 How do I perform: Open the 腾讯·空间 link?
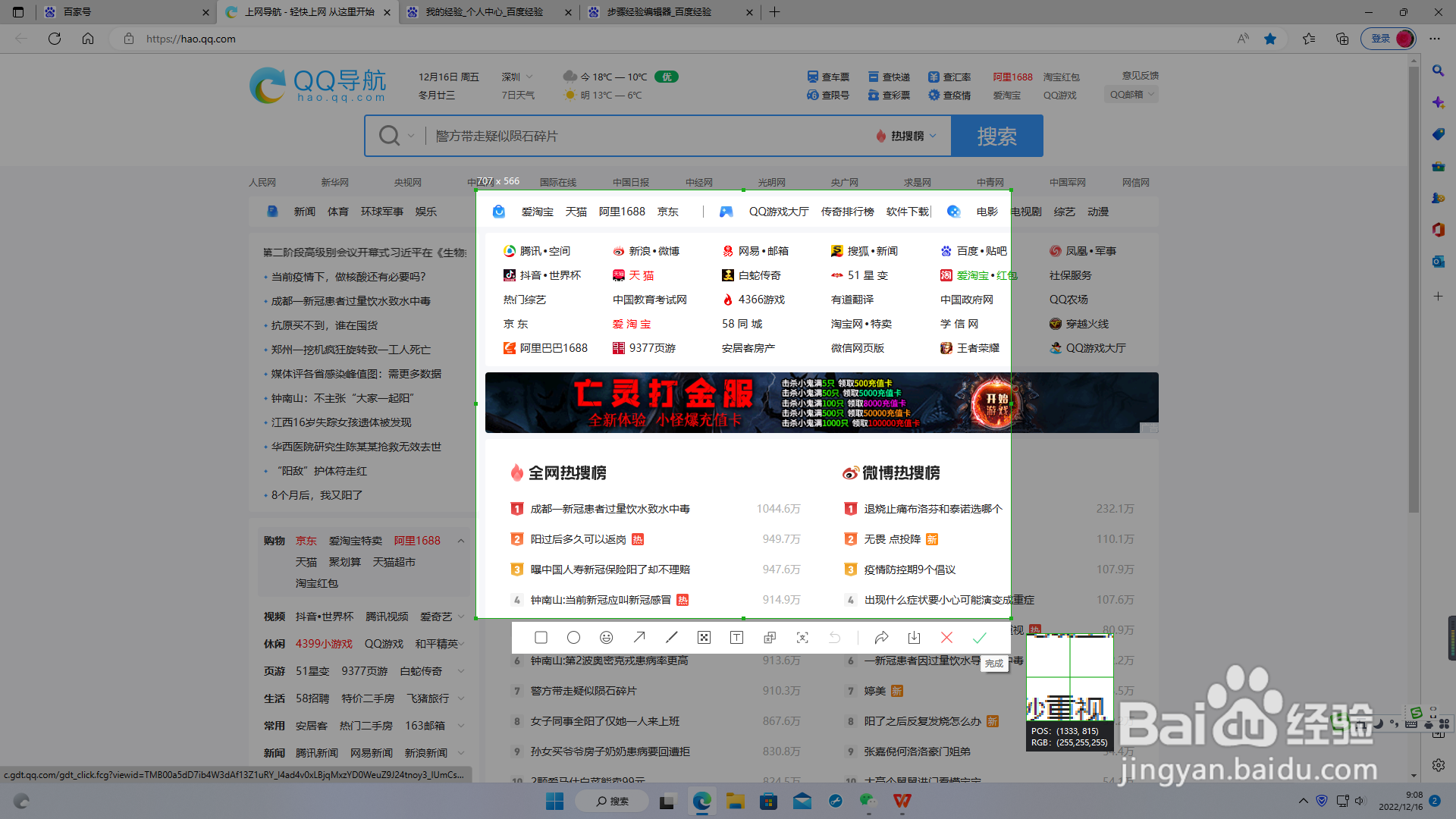537,251
